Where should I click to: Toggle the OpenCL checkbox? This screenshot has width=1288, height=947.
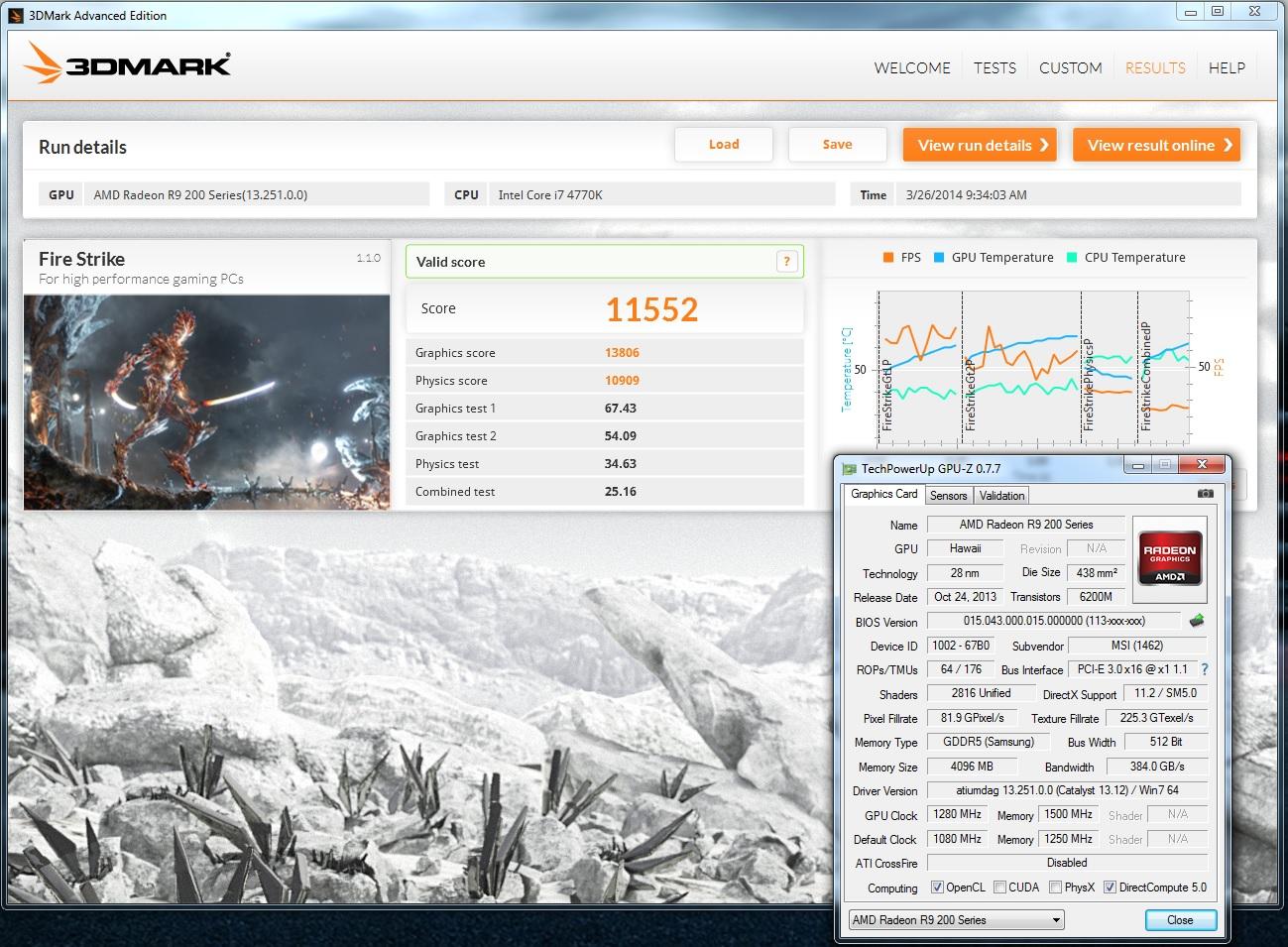[x=937, y=888]
